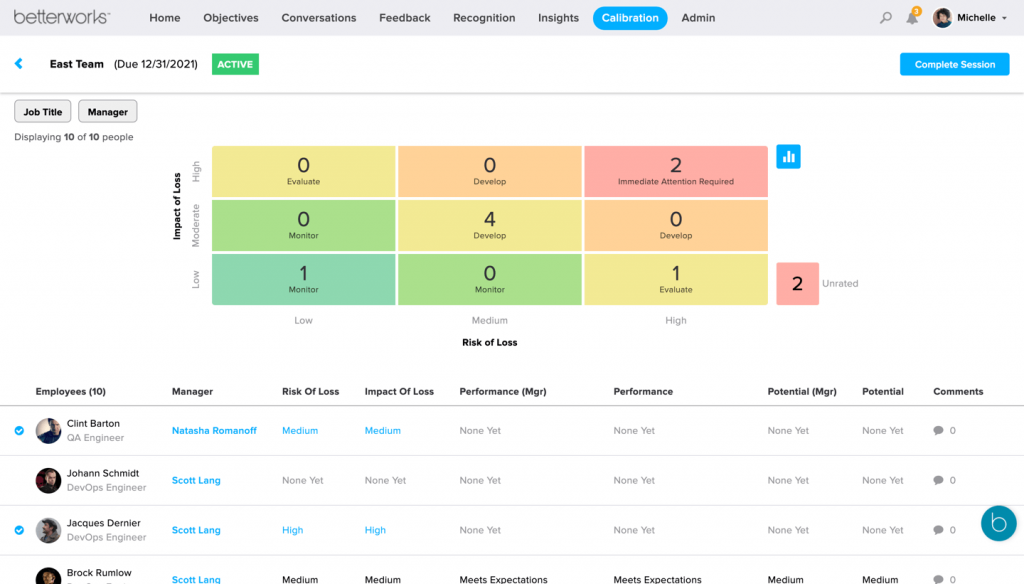1024x584 pixels.
Task: Open the Manager filter
Action: (107, 111)
